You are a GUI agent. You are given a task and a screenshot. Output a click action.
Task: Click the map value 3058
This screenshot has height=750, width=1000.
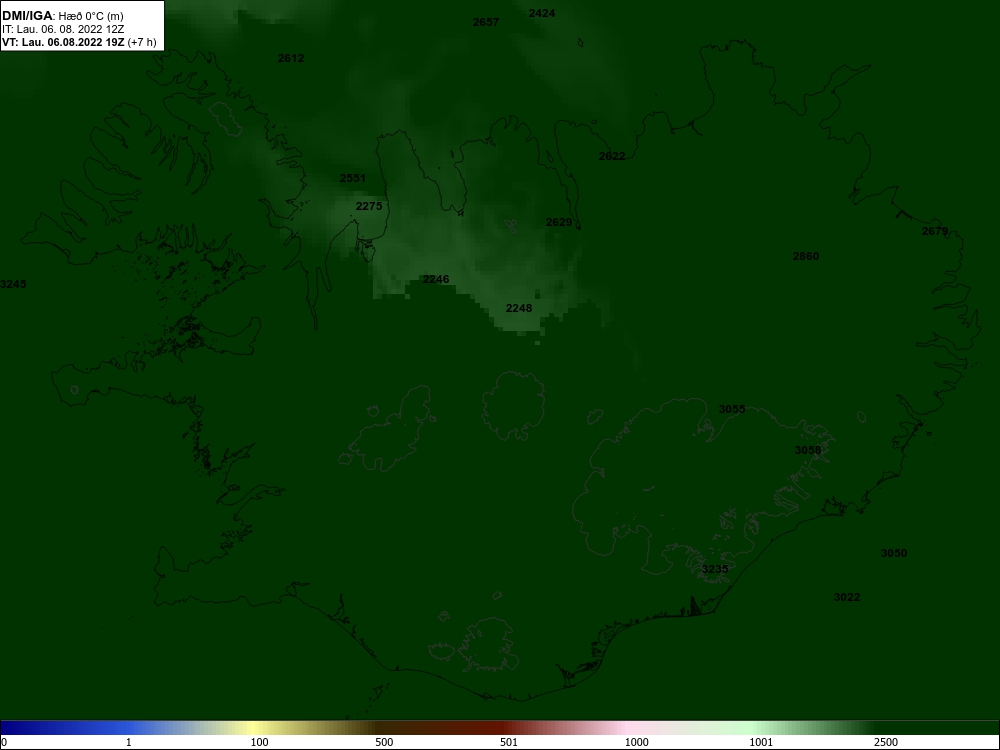click(x=807, y=450)
